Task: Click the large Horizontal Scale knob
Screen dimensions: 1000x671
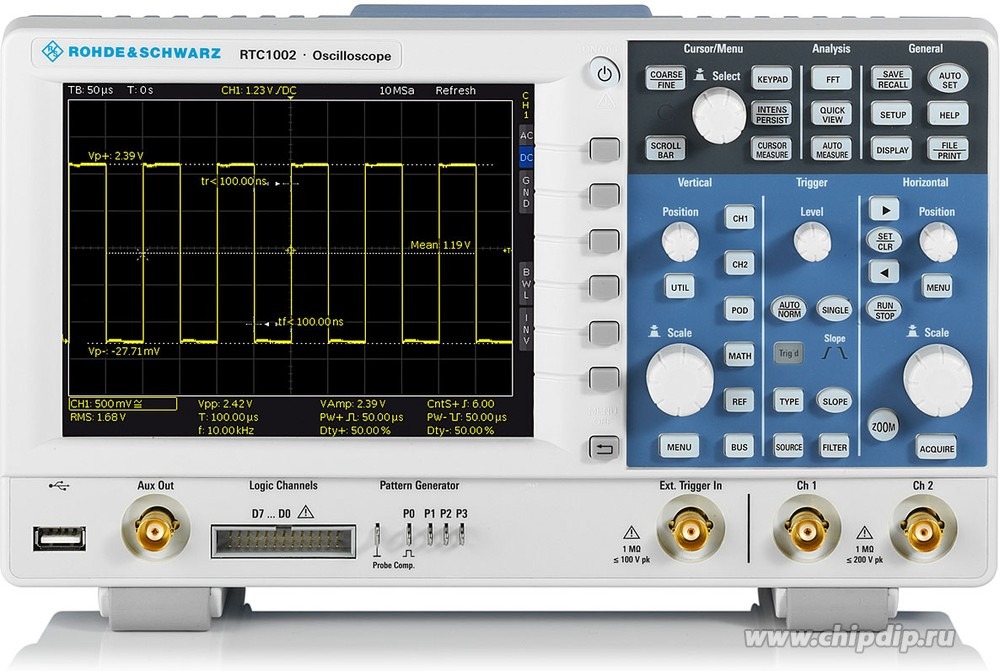Action: (x=938, y=381)
